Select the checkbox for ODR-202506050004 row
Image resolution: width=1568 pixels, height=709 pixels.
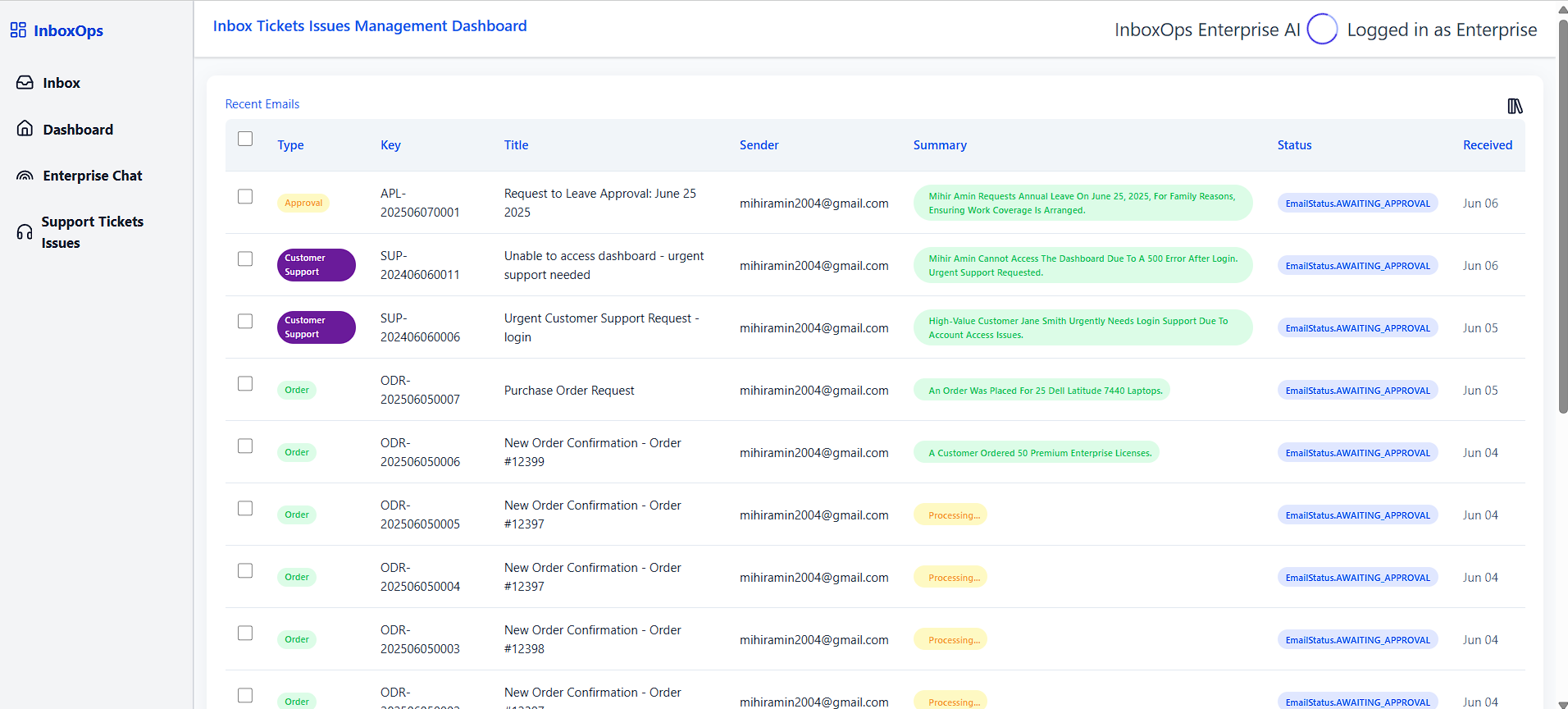tap(245, 570)
